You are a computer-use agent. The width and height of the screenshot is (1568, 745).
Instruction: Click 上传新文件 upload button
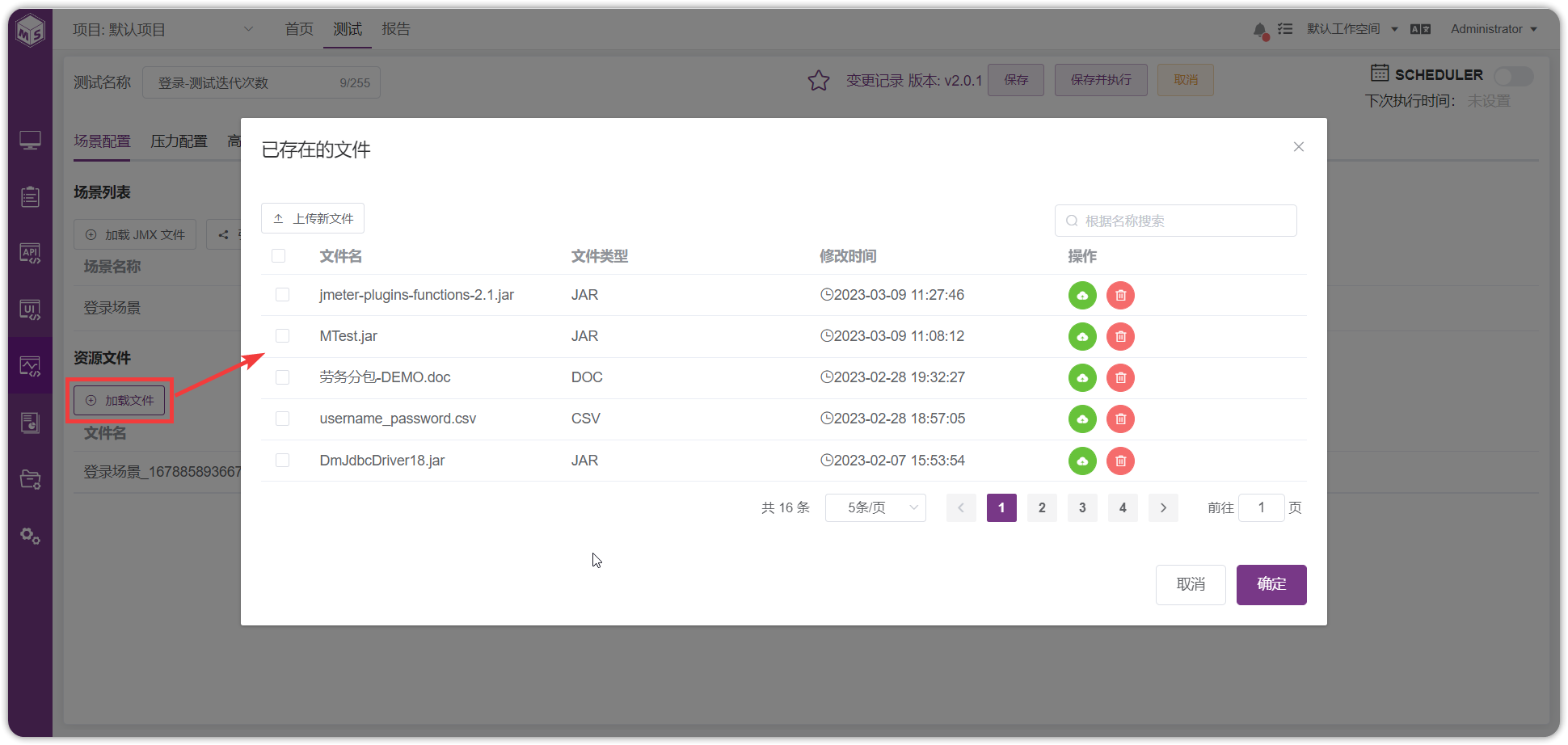pos(313,219)
